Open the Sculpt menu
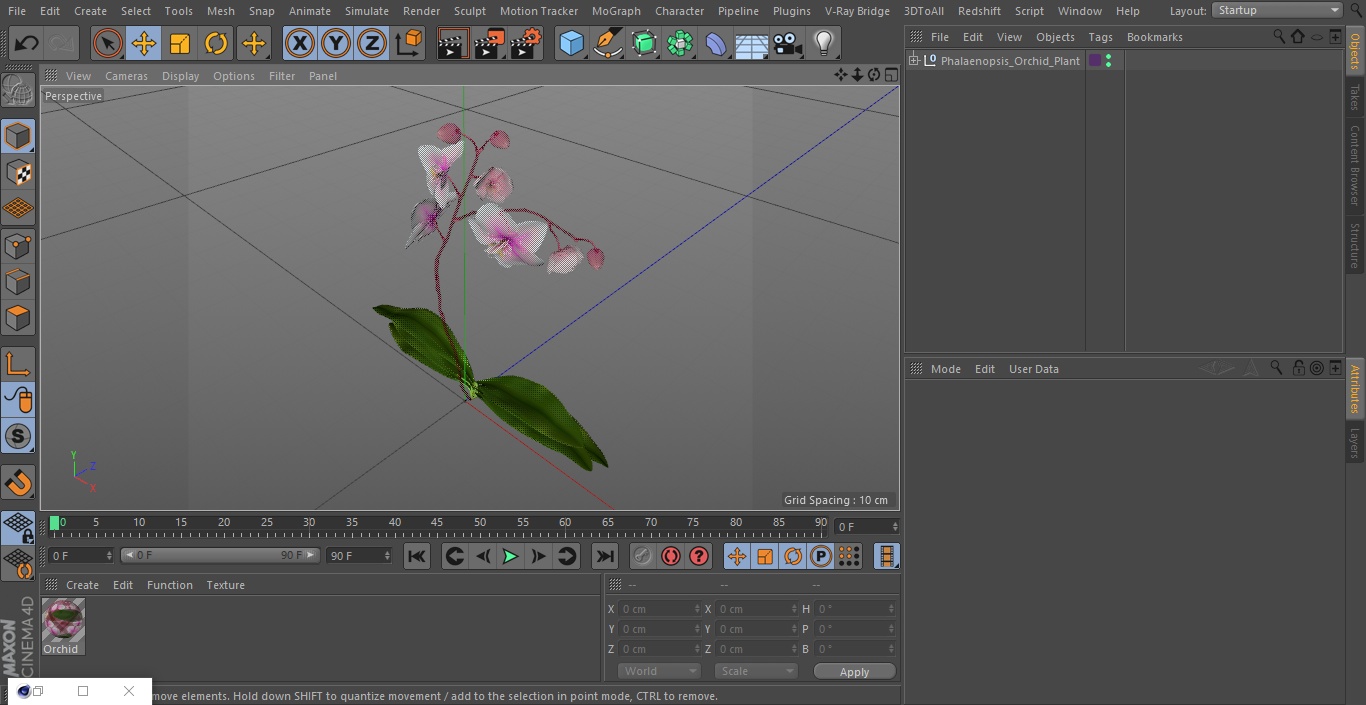 pos(470,11)
